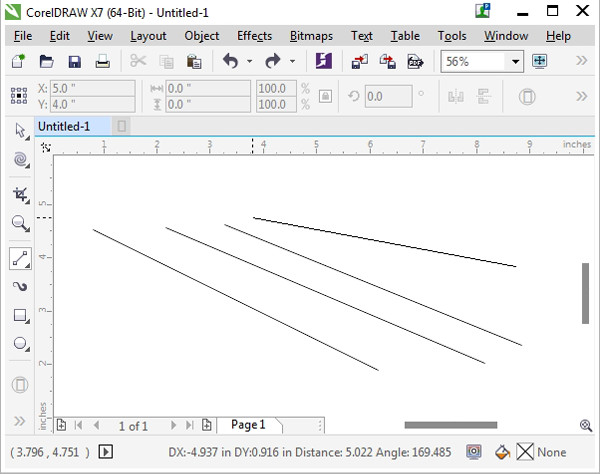Go to the next page arrow
This screenshot has width=600, height=474.
pos(173,425)
